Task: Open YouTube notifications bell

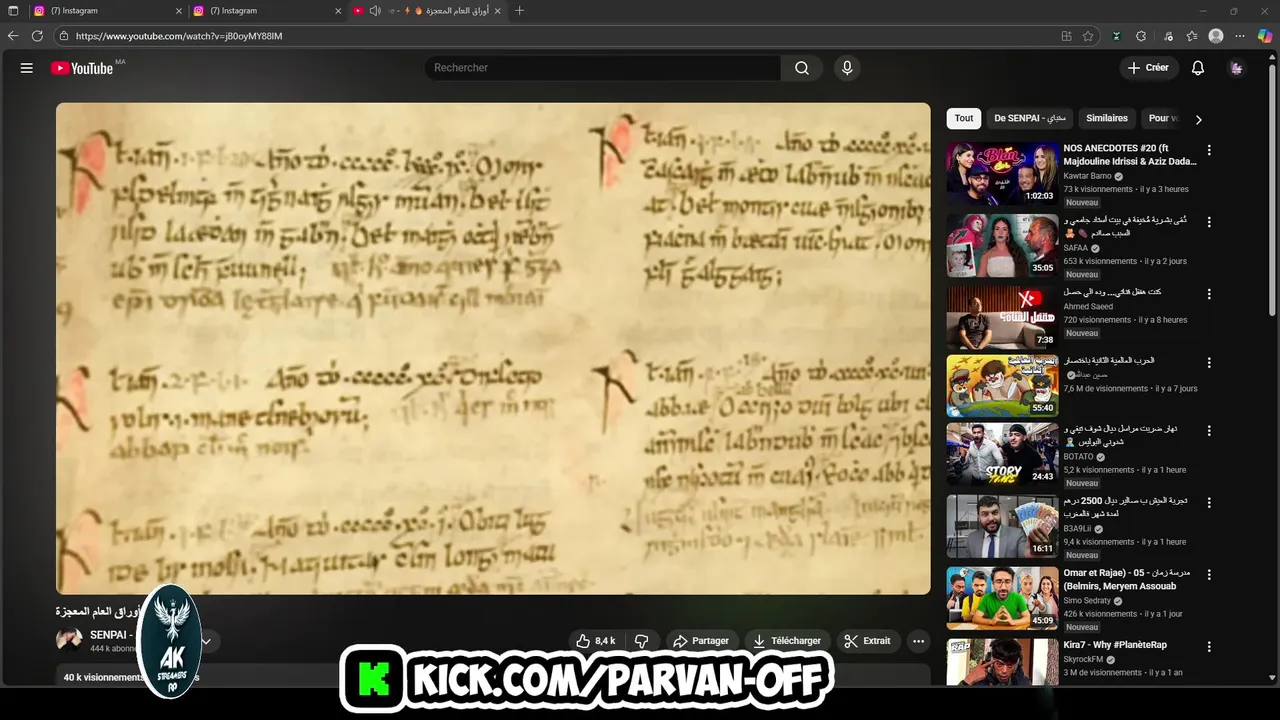Action: tap(1198, 68)
